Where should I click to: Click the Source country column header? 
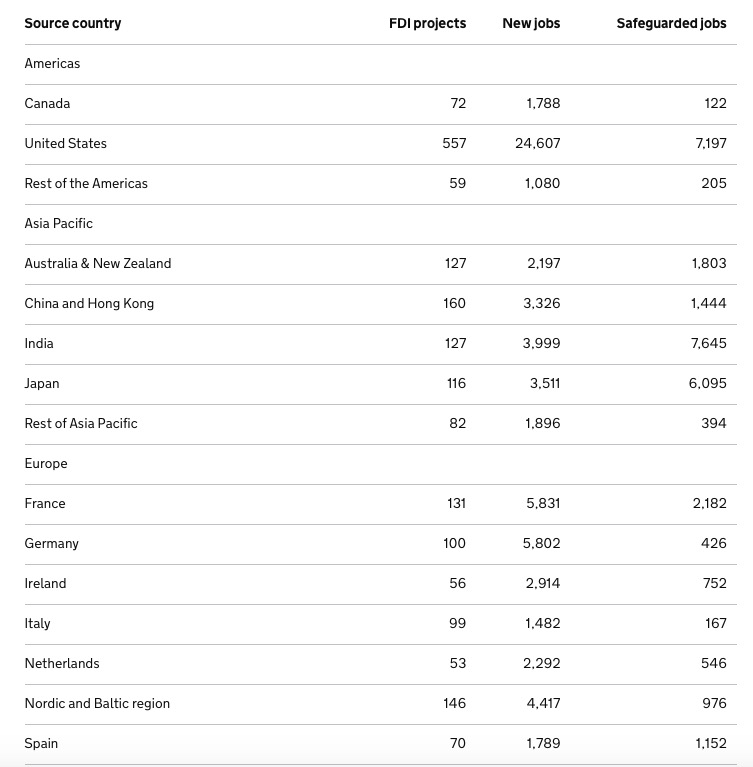coord(73,23)
